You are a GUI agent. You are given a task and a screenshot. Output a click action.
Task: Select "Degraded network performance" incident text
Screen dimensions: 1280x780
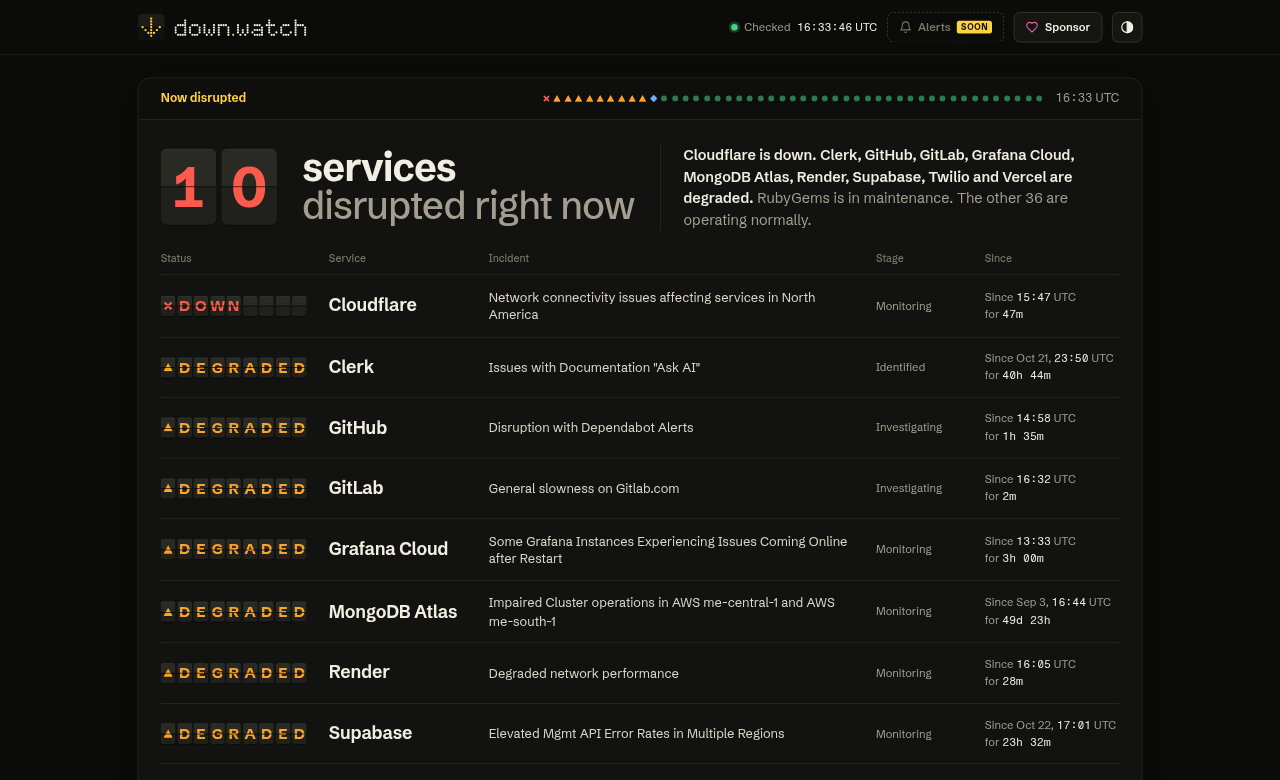(584, 673)
